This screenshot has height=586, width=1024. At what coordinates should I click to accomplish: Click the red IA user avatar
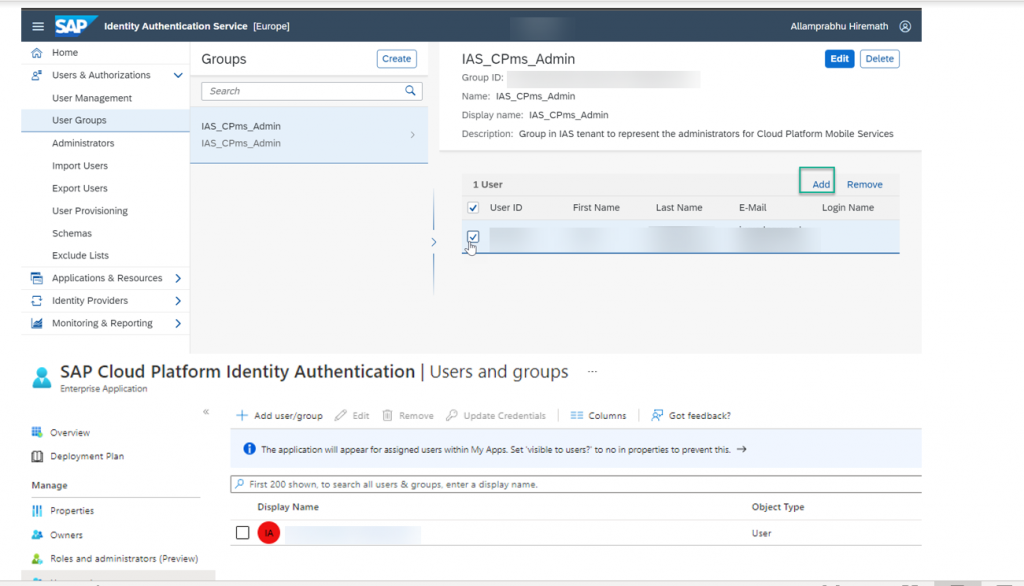click(268, 533)
